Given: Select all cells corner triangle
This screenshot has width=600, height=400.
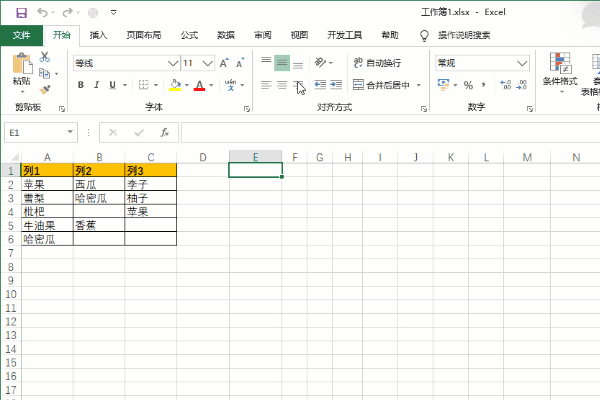Looking at the screenshot, I should pyautogui.click(x=15, y=157).
